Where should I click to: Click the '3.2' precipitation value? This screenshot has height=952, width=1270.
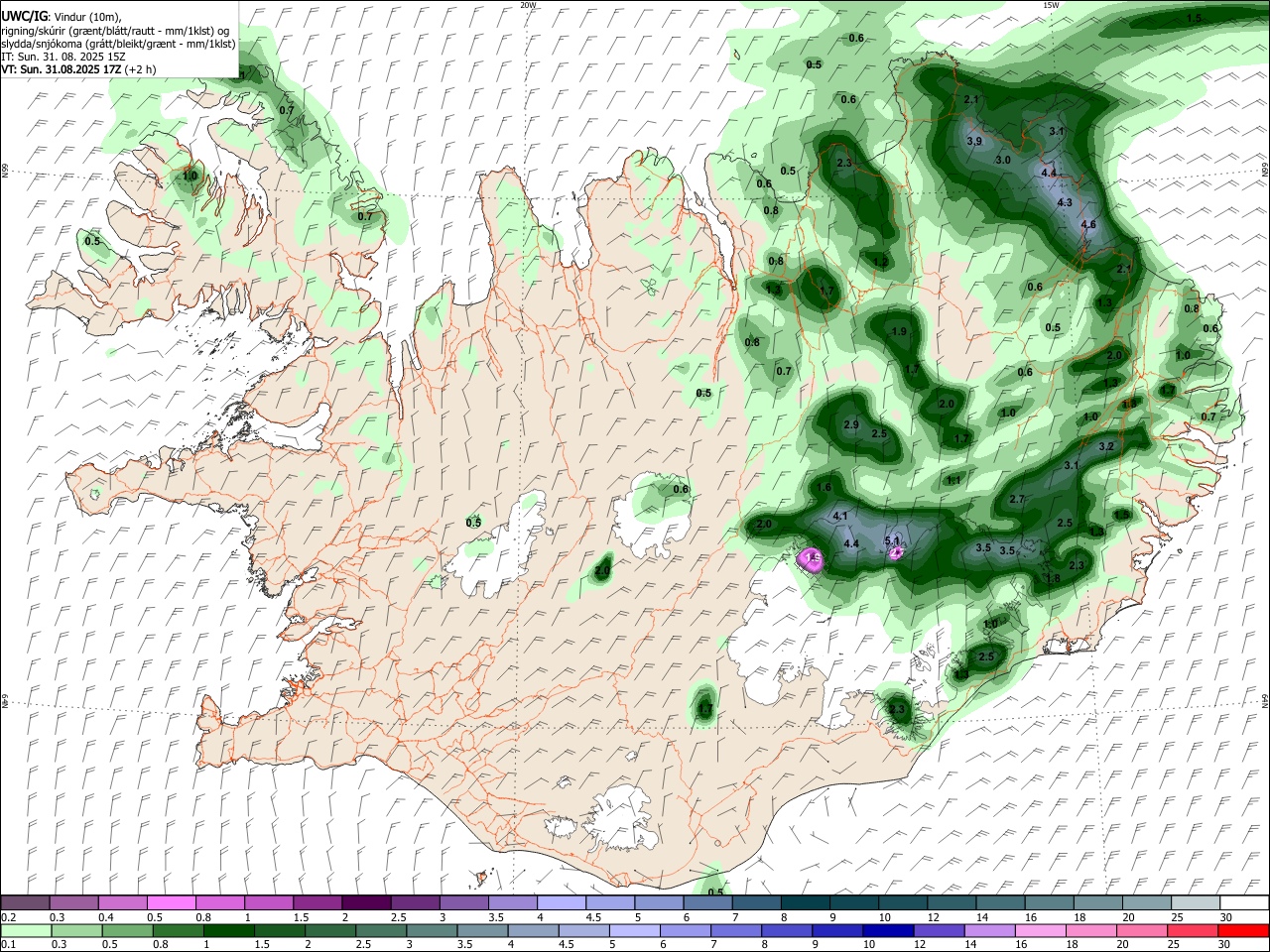(1107, 447)
